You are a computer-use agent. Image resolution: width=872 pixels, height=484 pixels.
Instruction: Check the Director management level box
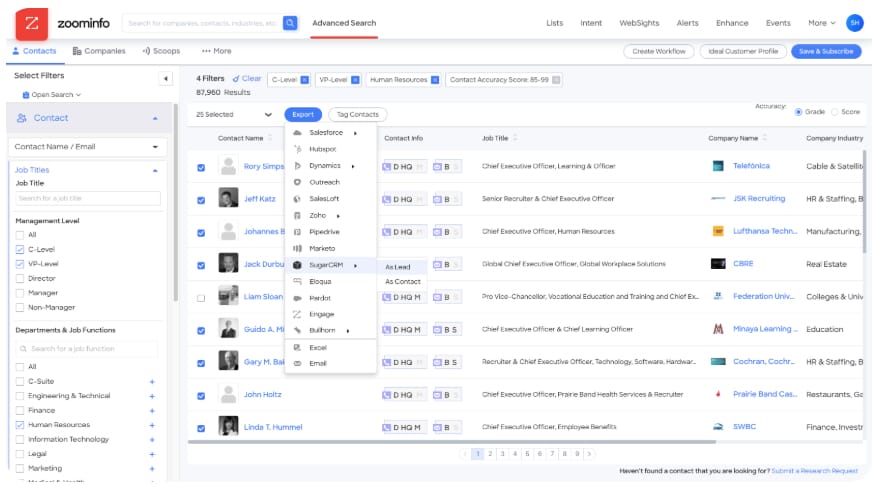pos(20,278)
